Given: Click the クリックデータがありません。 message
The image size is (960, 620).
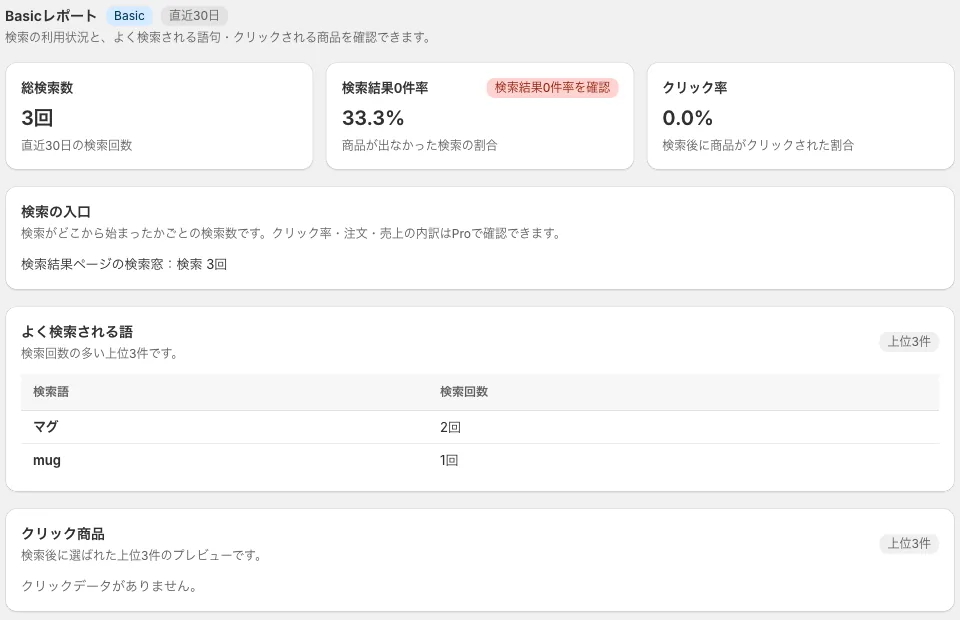Looking at the screenshot, I should coord(109,586).
